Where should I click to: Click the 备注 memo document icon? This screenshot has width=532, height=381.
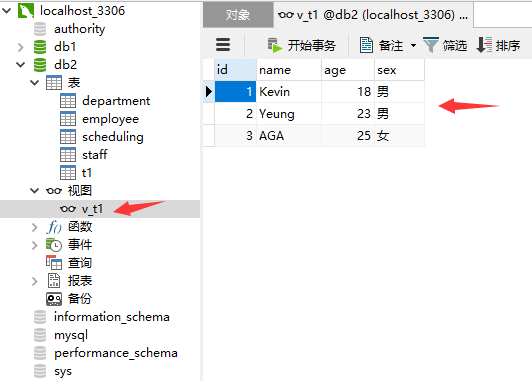coord(366,45)
